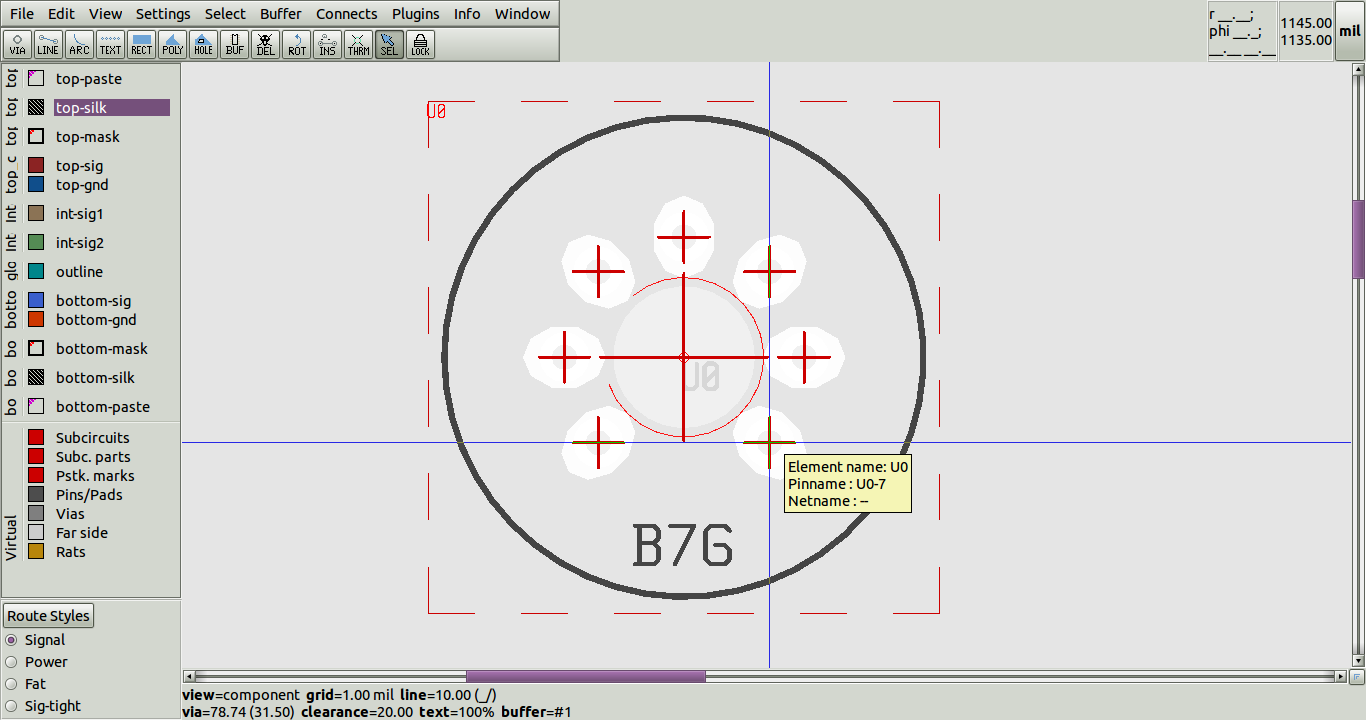This screenshot has height=720, width=1366.
Task: Toggle visibility of top-mask layer
Action: pyautogui.click(x=36, y=137)
